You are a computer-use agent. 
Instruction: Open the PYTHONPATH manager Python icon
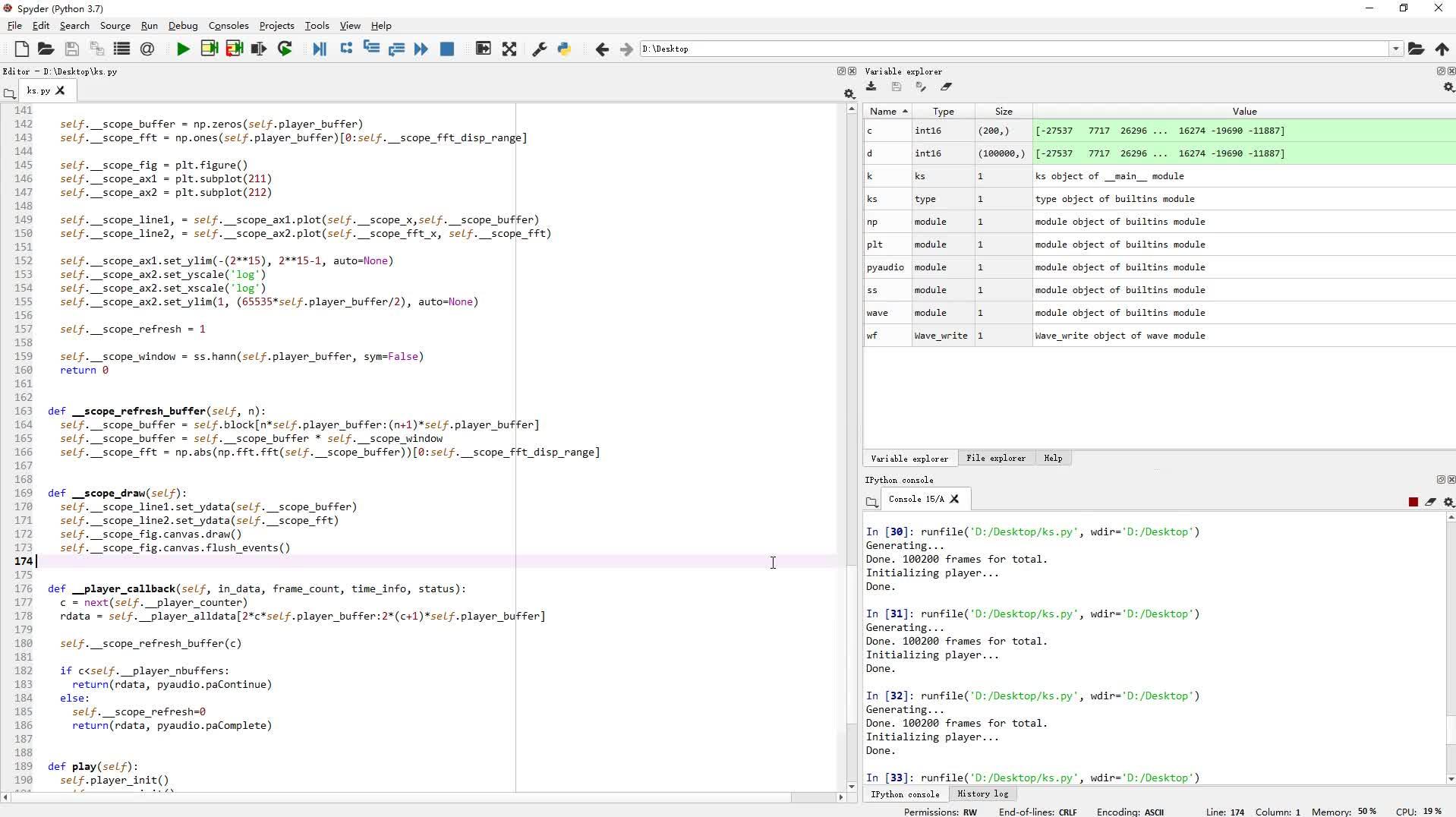[x=564, y=49]
